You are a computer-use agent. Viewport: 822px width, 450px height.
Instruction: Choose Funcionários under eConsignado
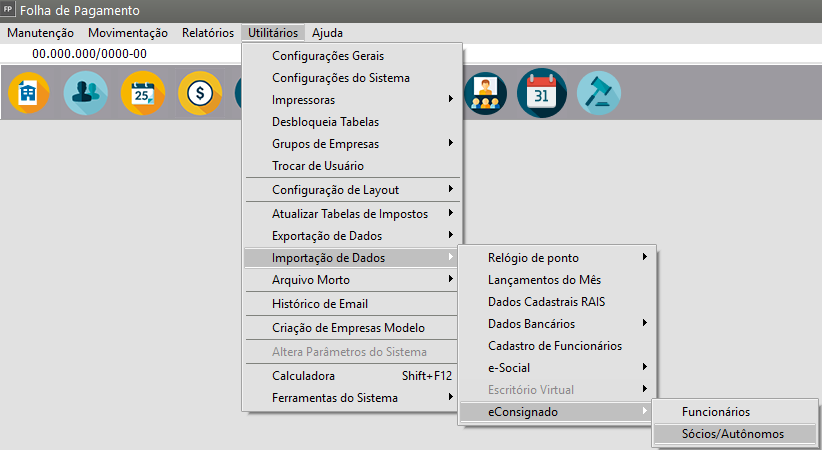point(715,412)
